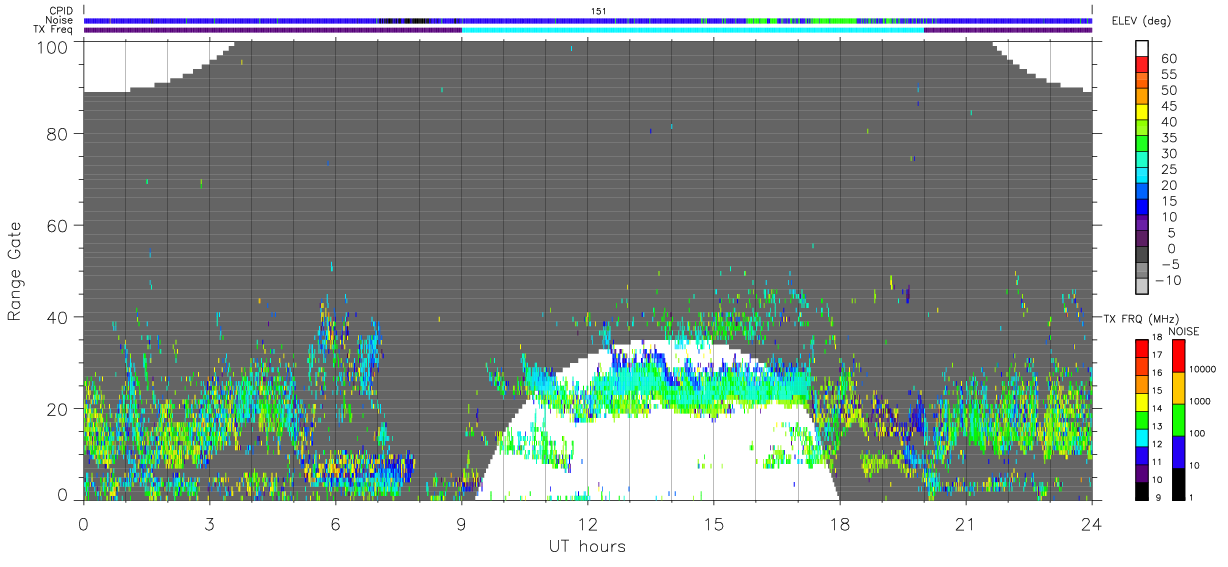1228x567 pixels.
Task: Click the NOISE scale label '10000'
Action: [1203, 369]
